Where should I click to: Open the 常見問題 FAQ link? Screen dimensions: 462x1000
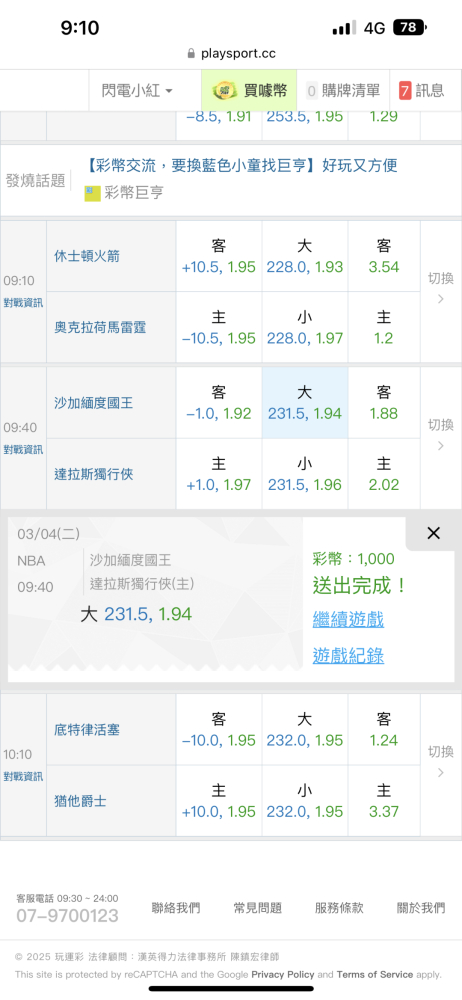tap(257, 908)
